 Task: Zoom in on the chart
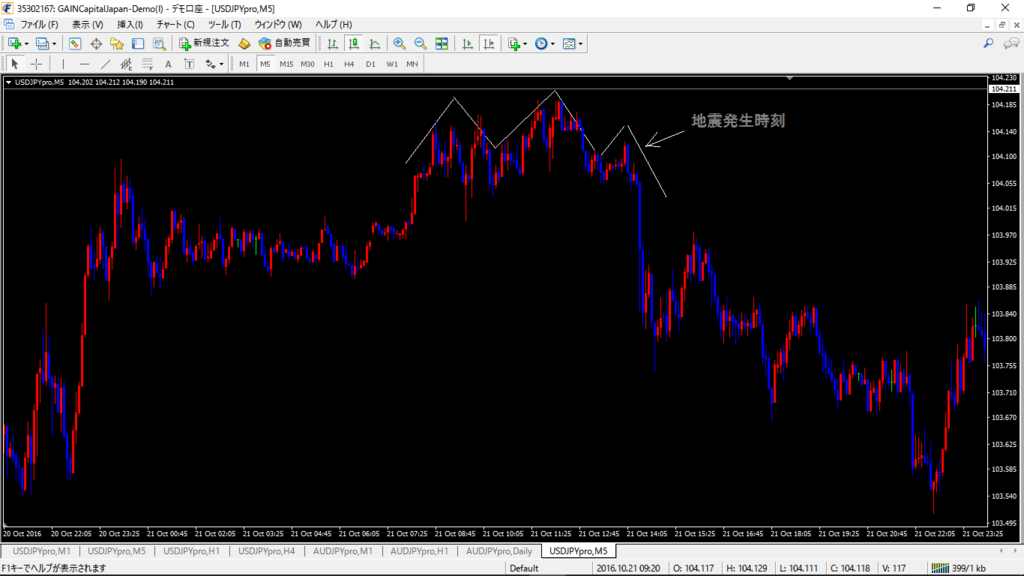coord(399,44)
